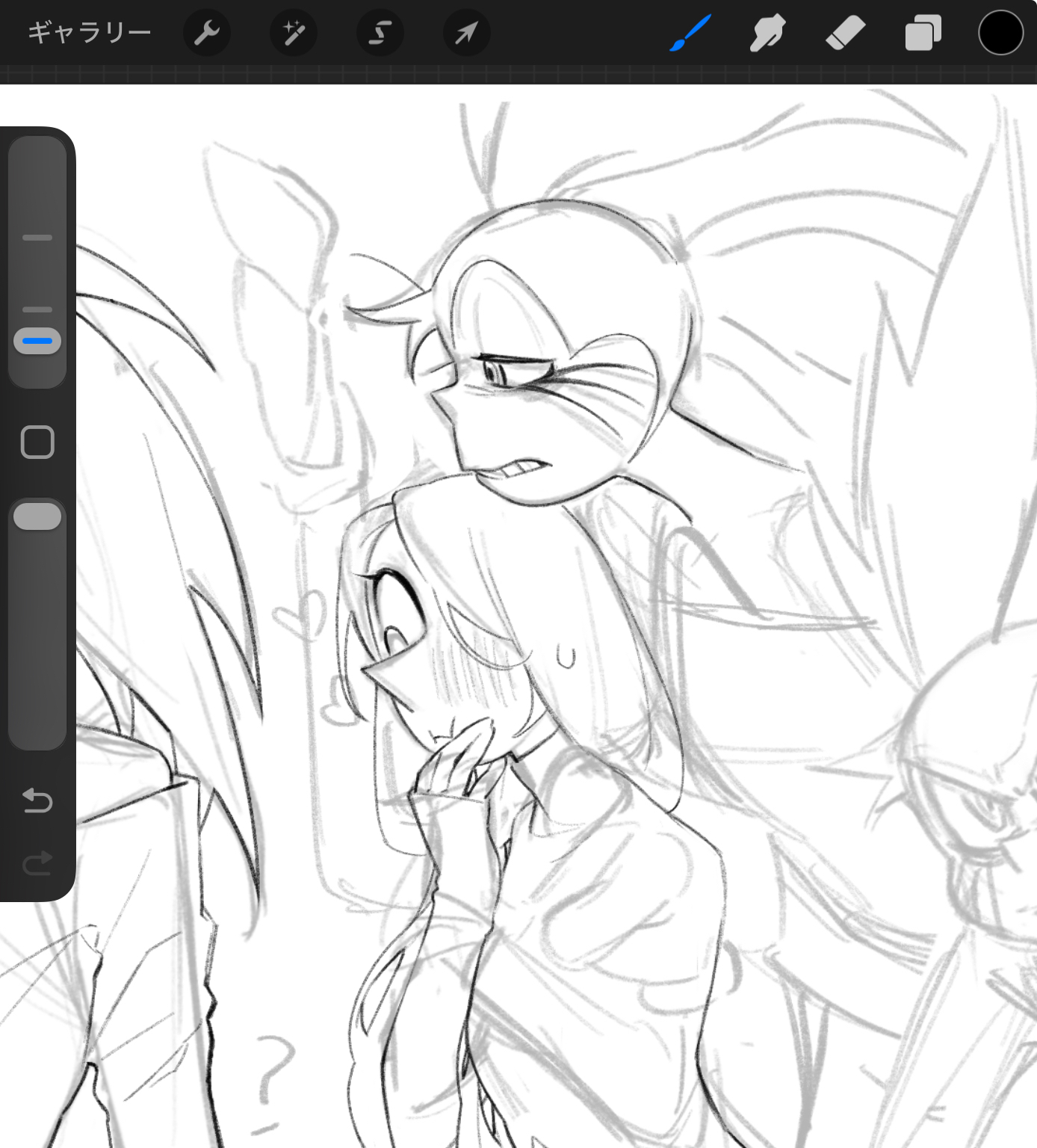1037x1148 pixels.
Task: Return to ギャラリー (Gallery)
Action: tap(89, 33)
